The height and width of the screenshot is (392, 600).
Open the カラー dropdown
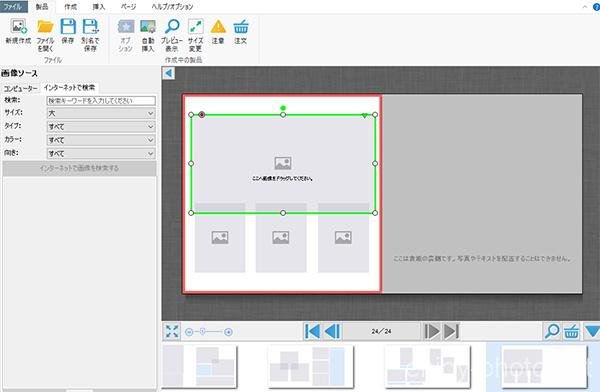tap(101, 140)
